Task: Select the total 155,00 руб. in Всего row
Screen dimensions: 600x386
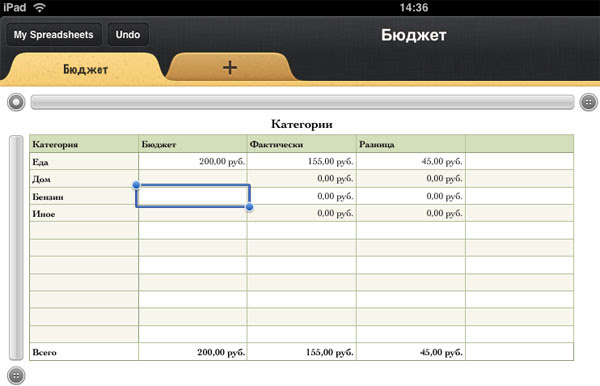Action: tap(302, 352)
